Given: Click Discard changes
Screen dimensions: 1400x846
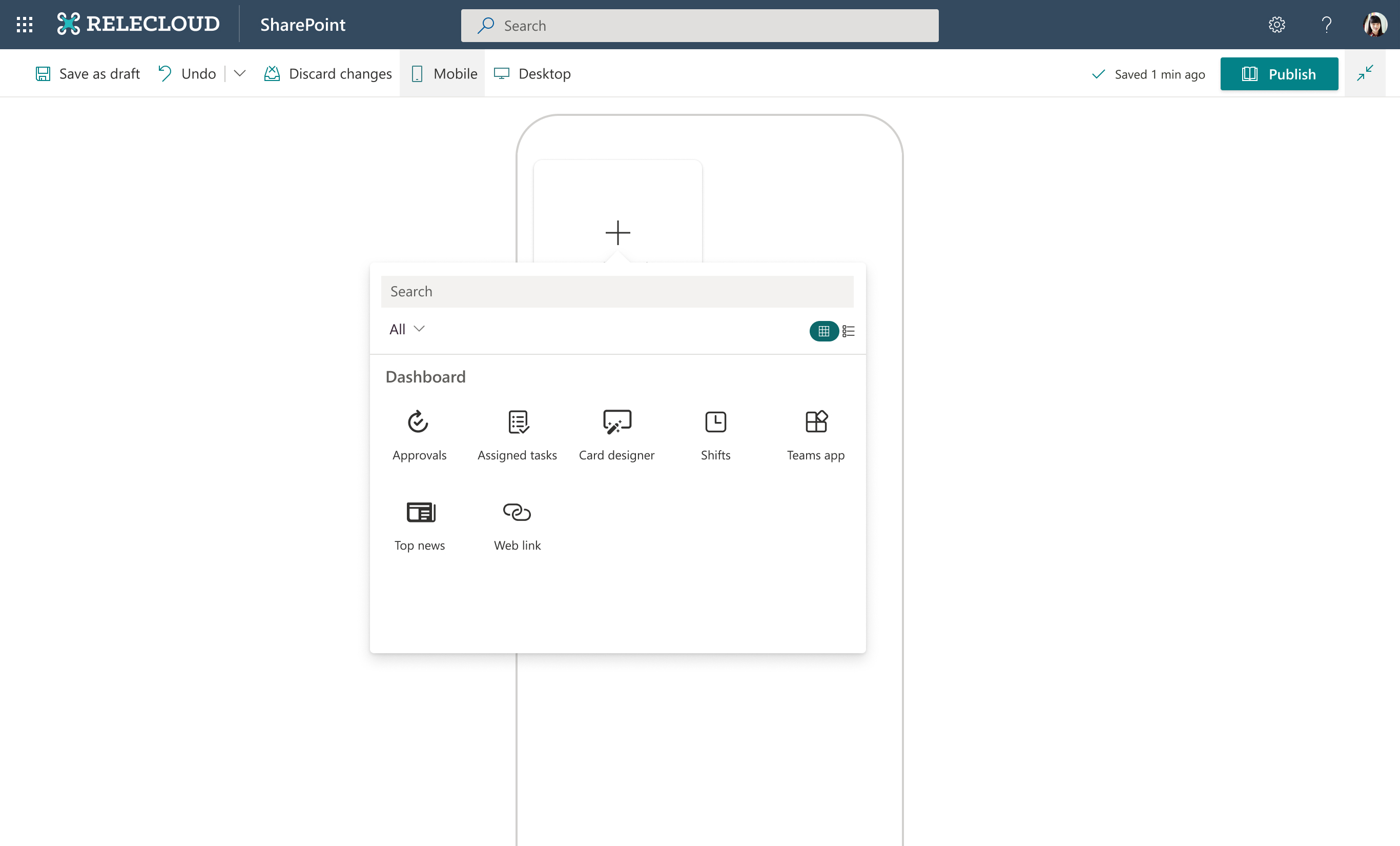Looking at the screenshot, I should click(x=328, y=73).
